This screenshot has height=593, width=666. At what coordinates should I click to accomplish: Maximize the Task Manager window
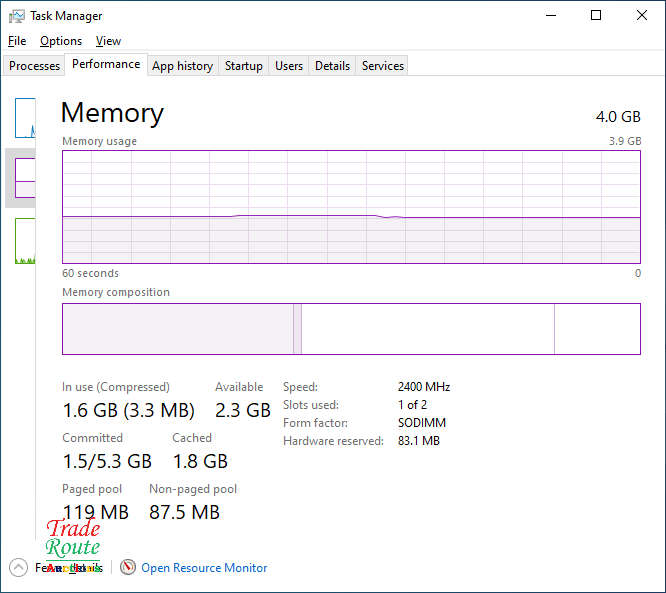pos(596,16)
